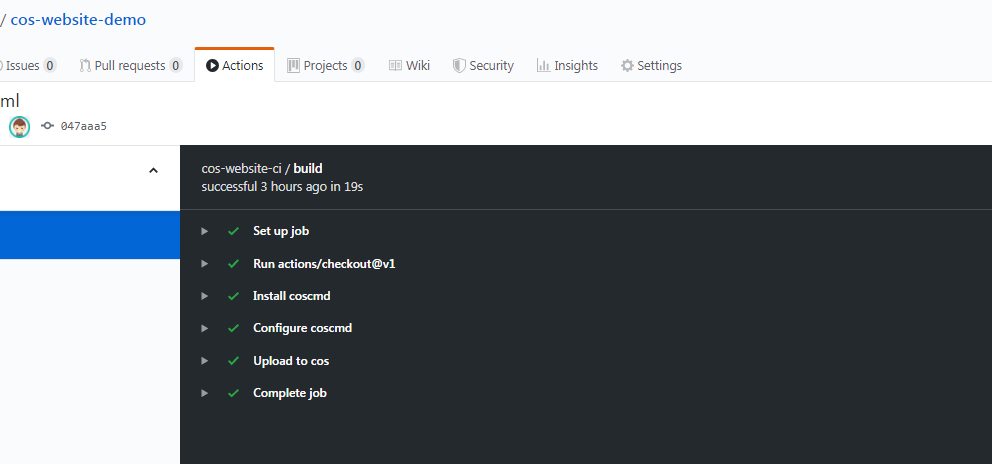Open the Issues tab
The height and width of the screenshot is (464, 992).
22,66
